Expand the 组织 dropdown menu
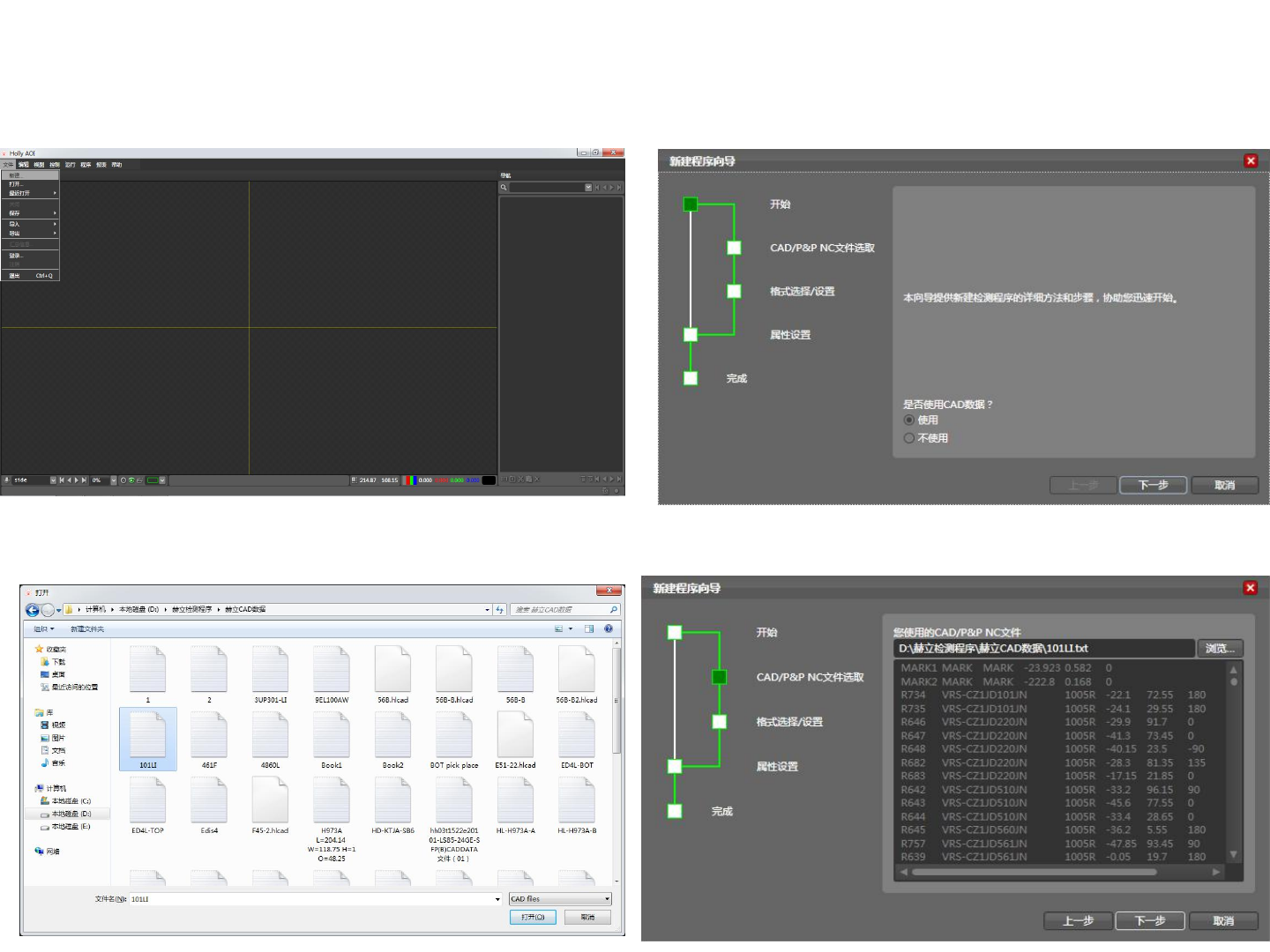This screenshot has width=1270, height=952. coord(43,629)
